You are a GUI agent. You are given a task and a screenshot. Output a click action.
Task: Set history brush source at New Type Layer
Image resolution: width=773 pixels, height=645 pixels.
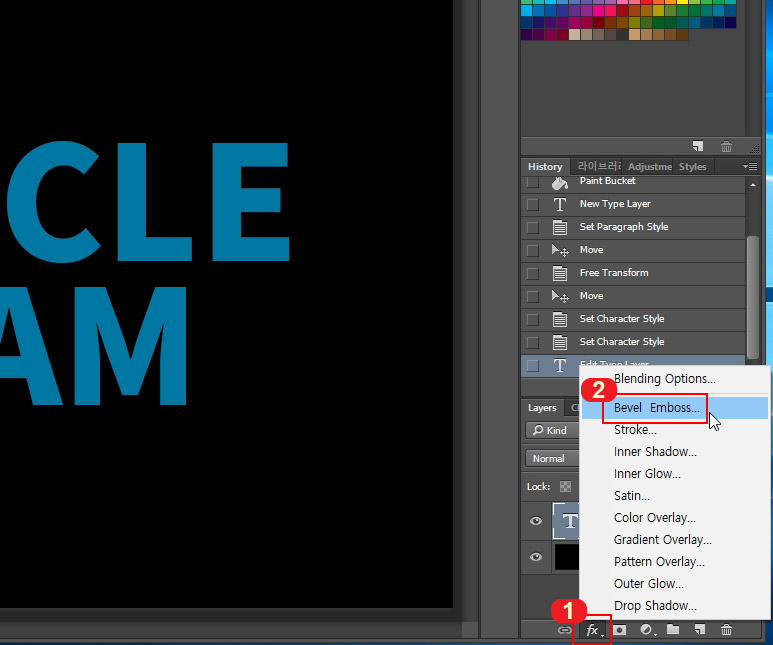click(532, 204)
